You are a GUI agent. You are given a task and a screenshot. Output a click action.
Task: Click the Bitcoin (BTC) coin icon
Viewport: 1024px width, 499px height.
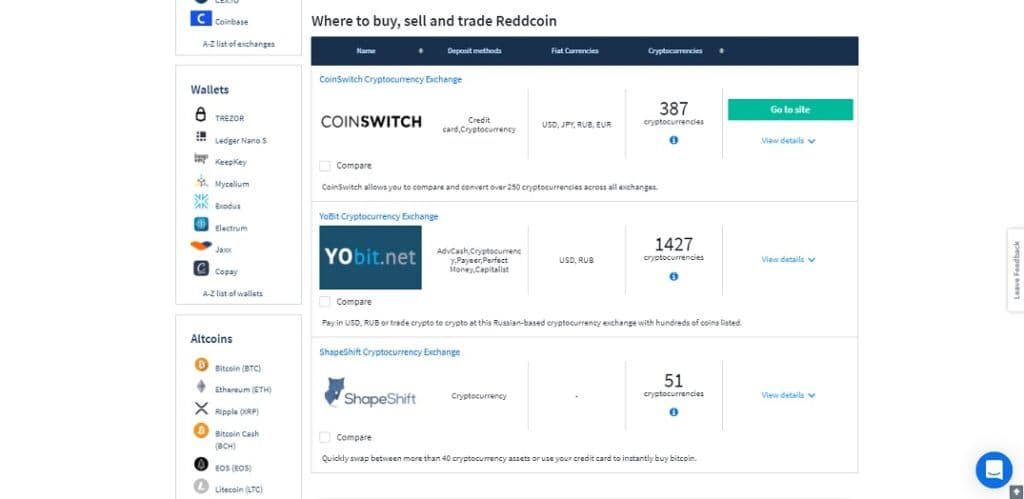coord(201,364)
